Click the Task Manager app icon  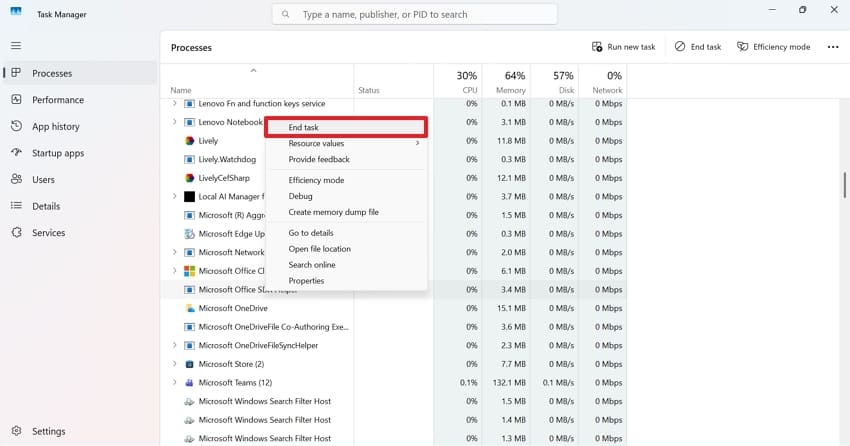[16, 11]
